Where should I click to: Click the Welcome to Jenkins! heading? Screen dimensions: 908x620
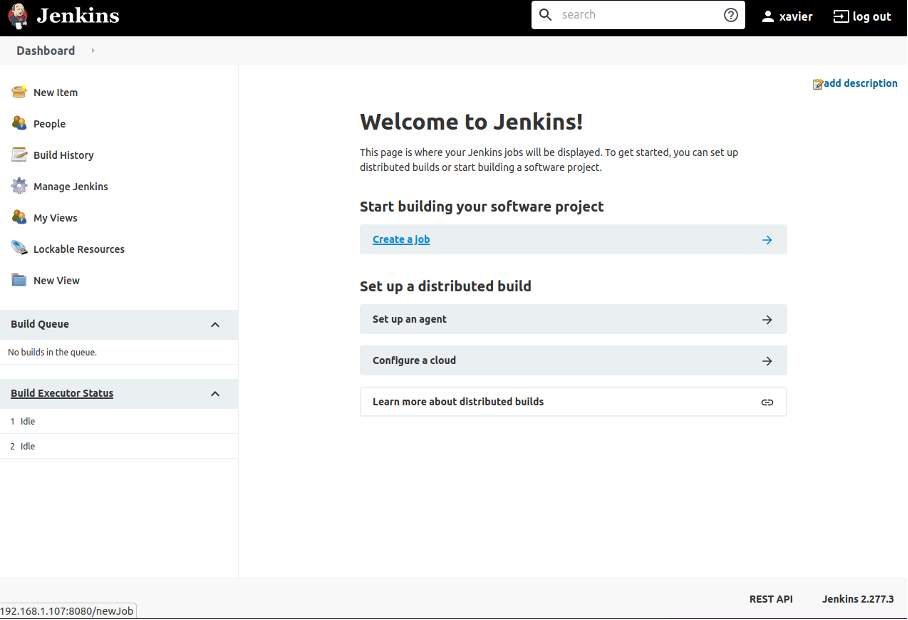point(471,122)
